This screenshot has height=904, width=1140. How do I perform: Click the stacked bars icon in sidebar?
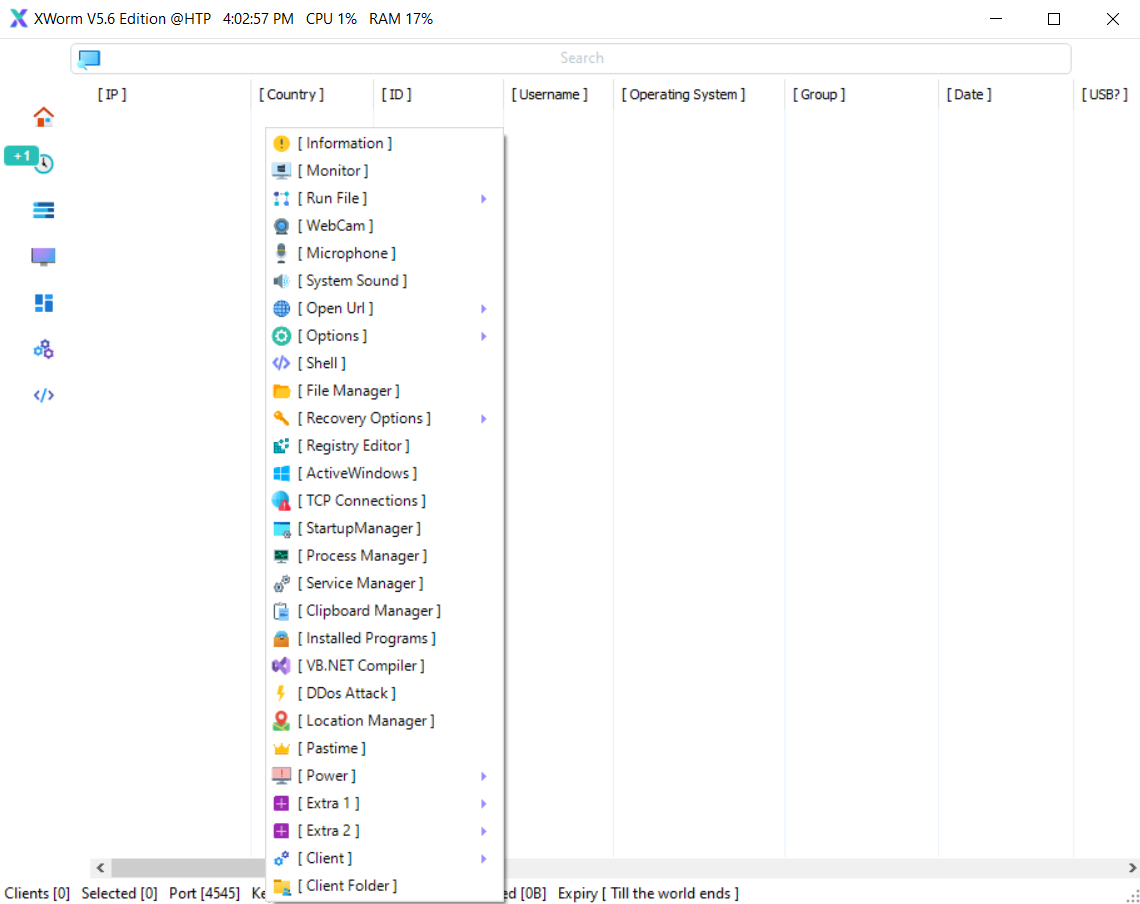coord(43,210)
